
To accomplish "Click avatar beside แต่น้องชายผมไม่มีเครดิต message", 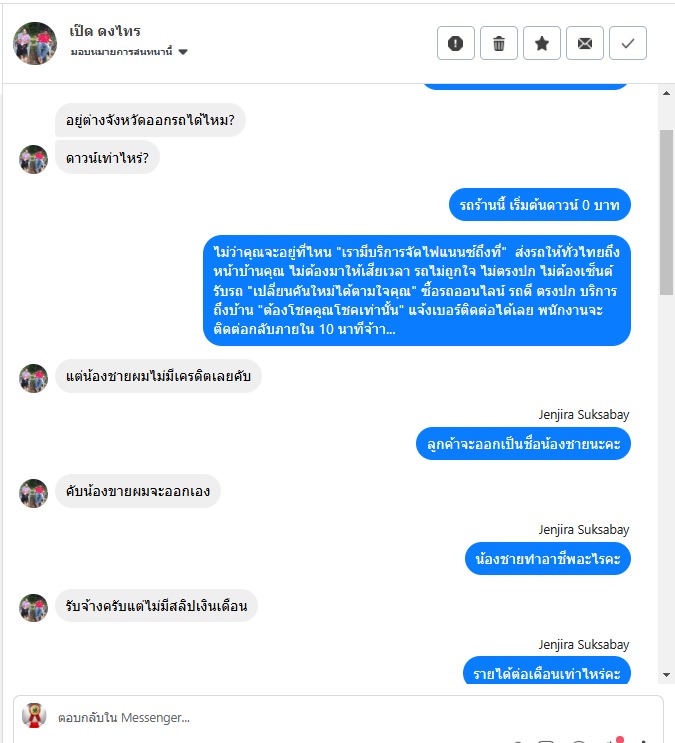I will coord(33,378).
